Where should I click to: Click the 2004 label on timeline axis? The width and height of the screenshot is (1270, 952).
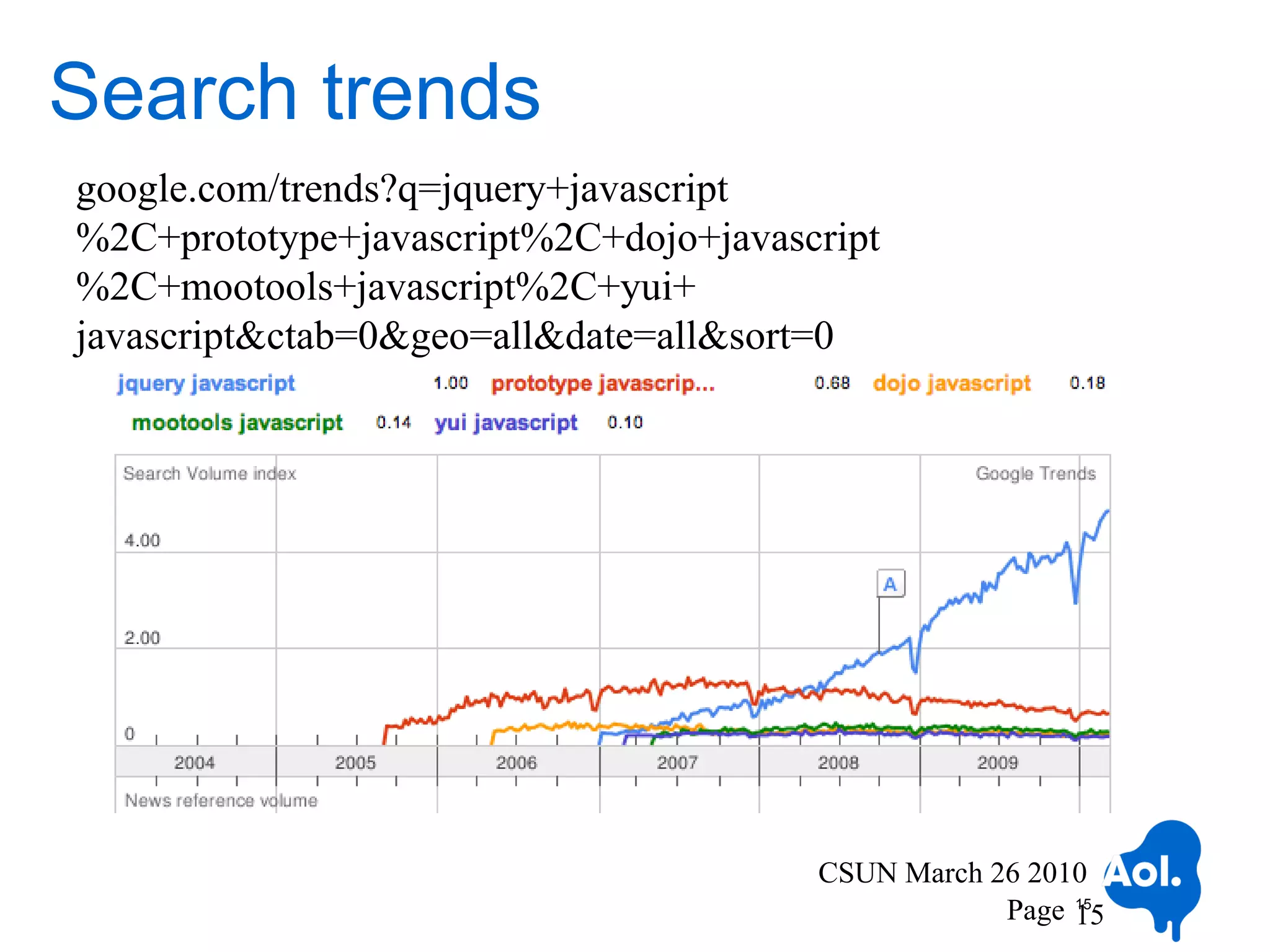[194, 762]
